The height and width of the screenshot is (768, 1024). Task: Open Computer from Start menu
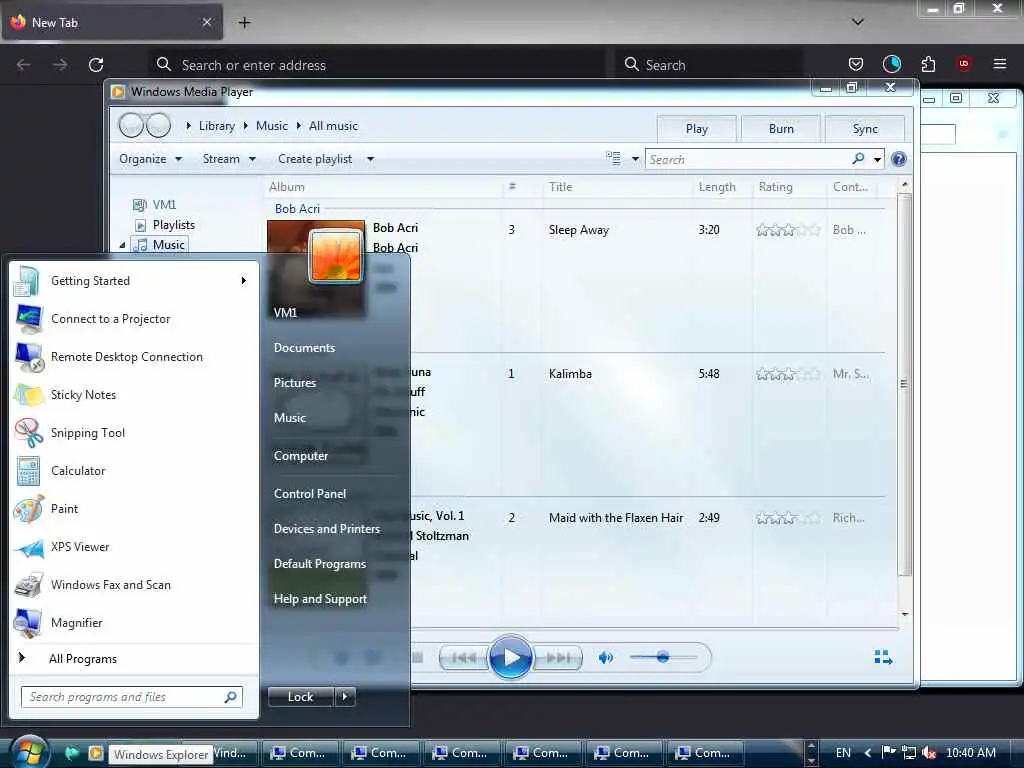click(300, 456)
